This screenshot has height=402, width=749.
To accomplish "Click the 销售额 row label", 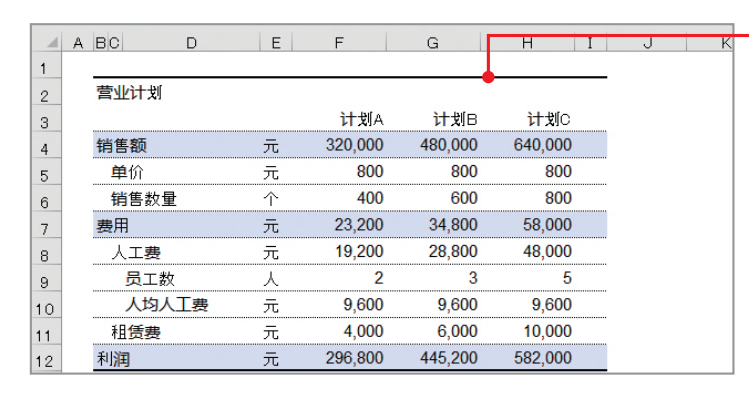I will coord(121,146).
